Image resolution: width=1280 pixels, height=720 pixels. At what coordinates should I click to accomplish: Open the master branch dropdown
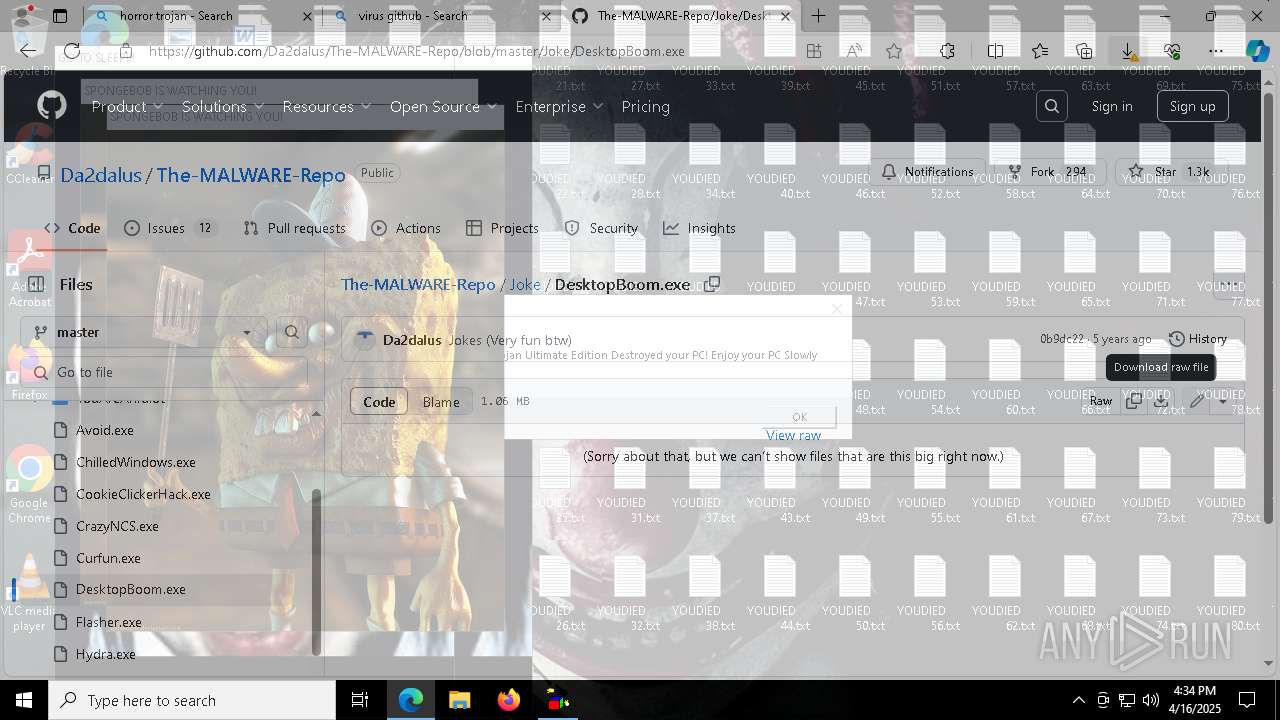[143, 332]
